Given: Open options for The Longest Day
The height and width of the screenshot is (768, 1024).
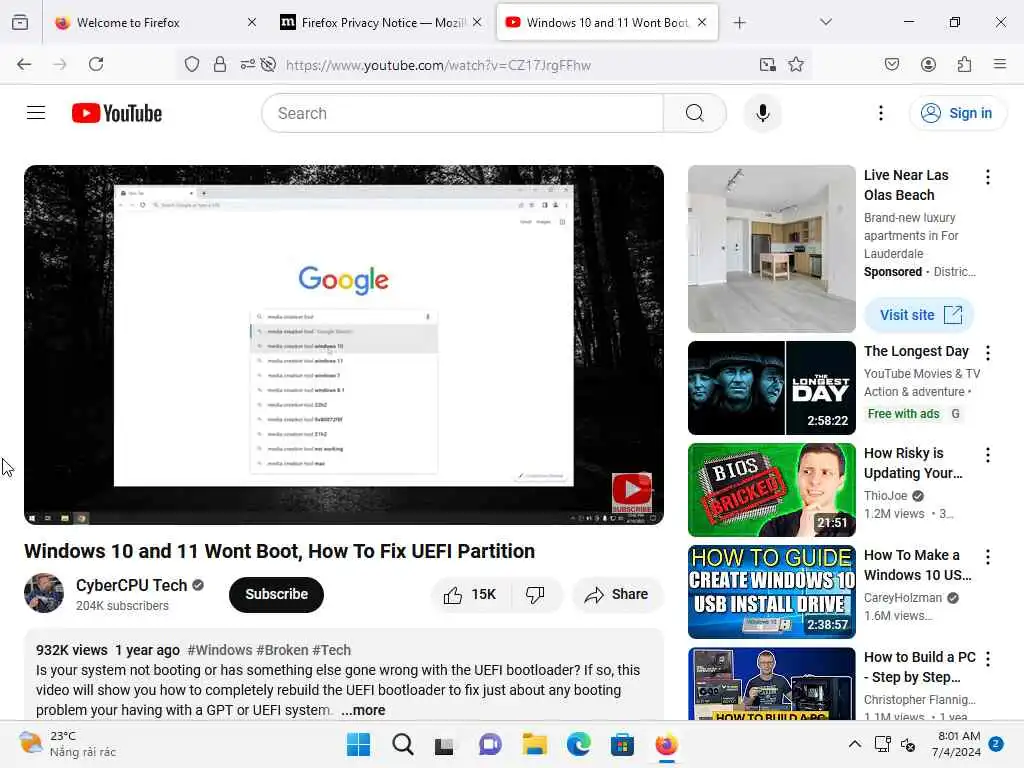Looking at the screenshot, I should pyautogui.click(x=987, y=353).
